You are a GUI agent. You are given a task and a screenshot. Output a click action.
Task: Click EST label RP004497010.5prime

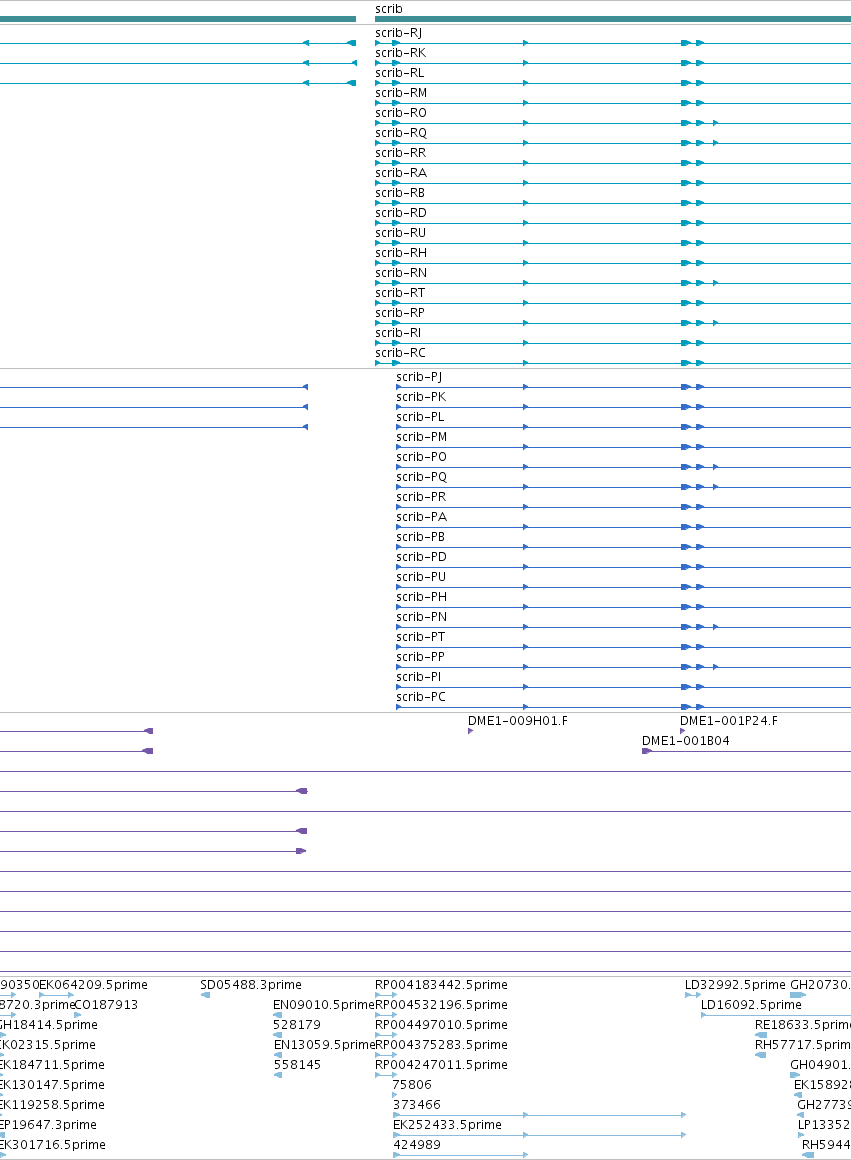tap(442, 1025)
